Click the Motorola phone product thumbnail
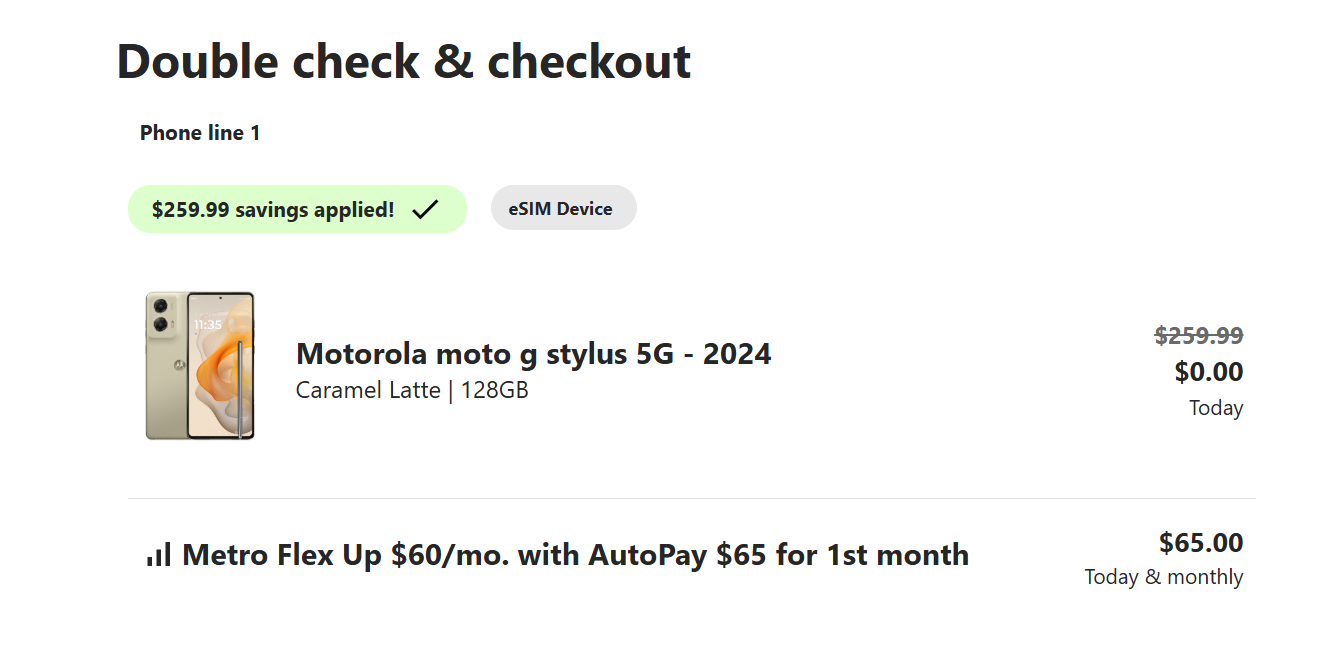The width and height of the screenshot is (1329, 649). [200, 366]
